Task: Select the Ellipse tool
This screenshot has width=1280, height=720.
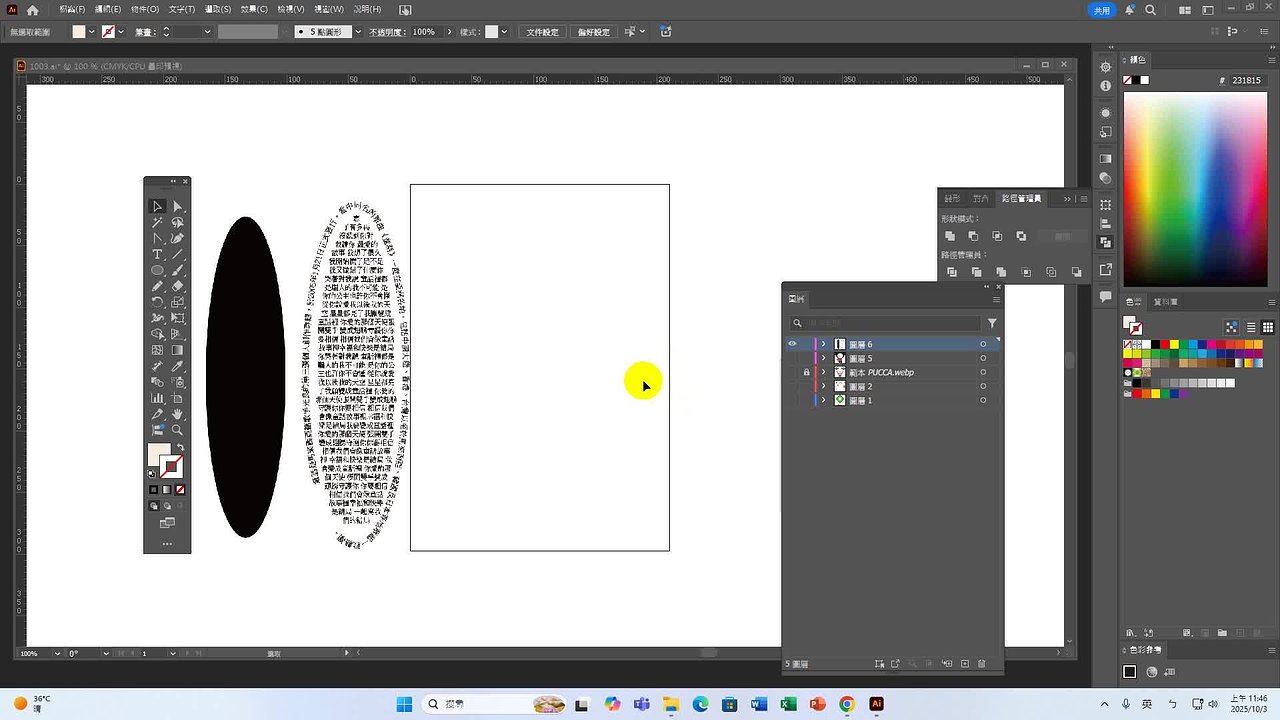Action: [x=157, y=271]
